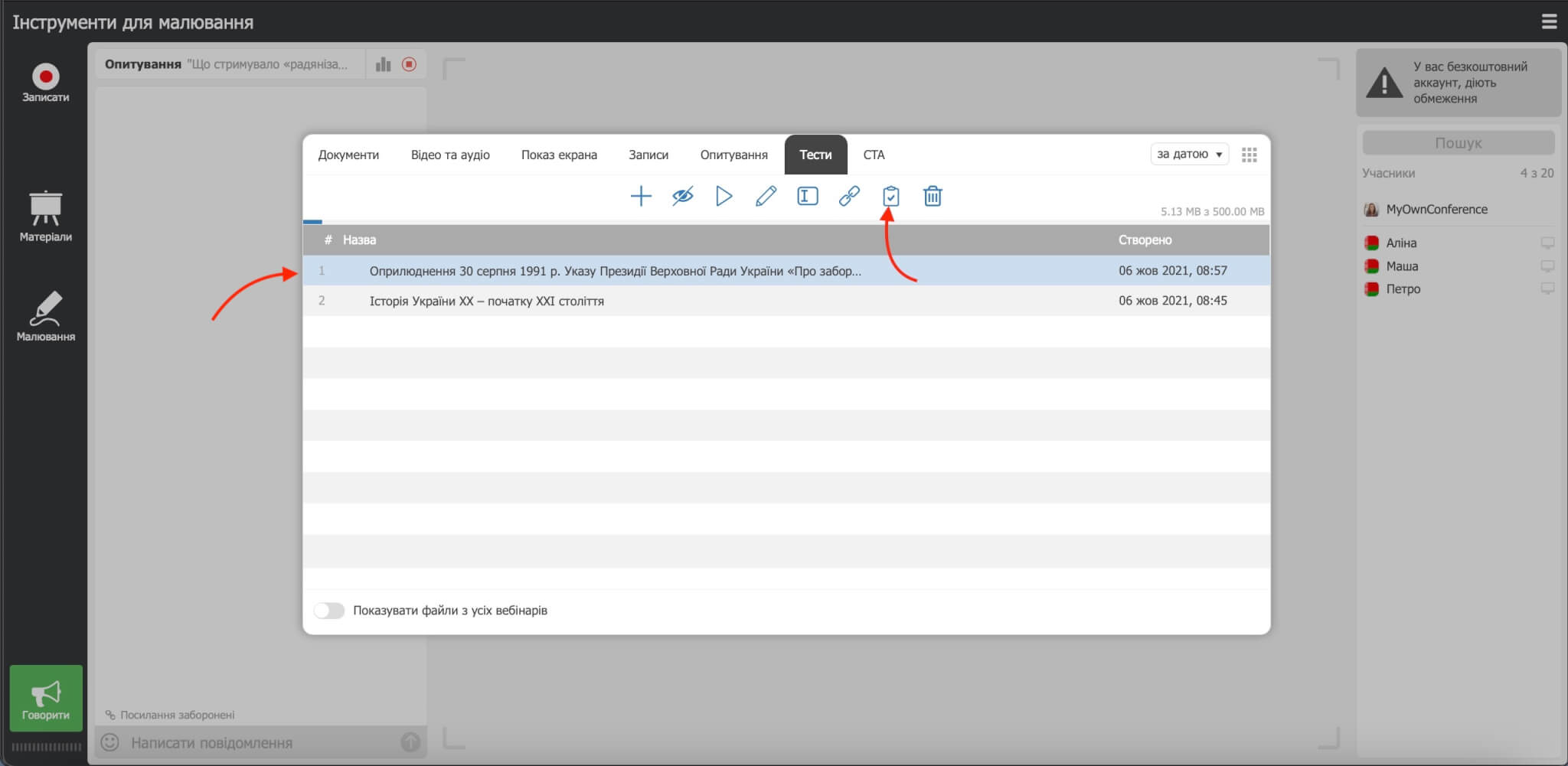Screen dimensions: 1568x766
Task: Copy test link with chain icon
Action: pyautogui.click(x=849, y=197)
